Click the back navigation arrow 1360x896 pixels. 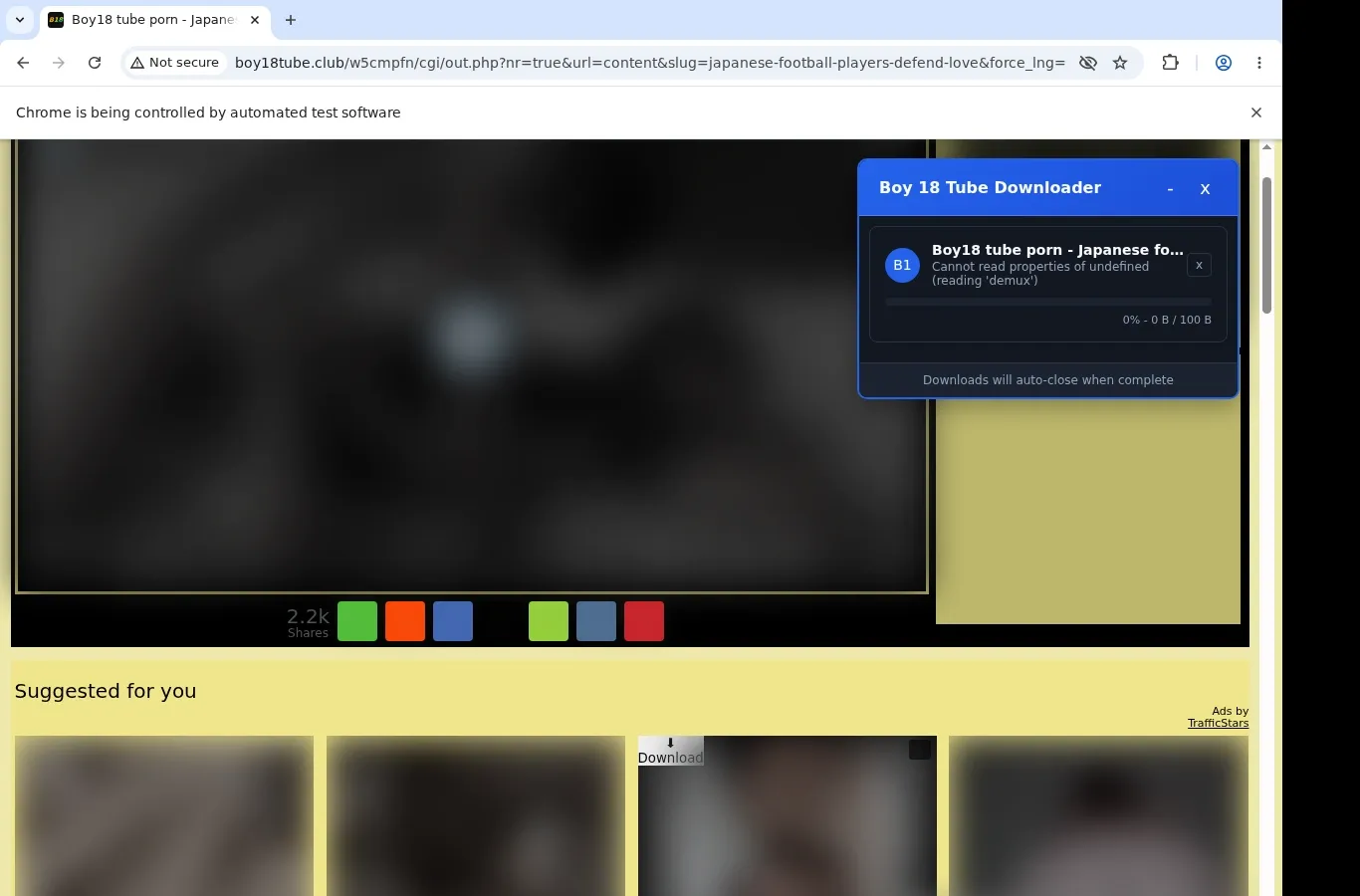(x=23, y=63)
